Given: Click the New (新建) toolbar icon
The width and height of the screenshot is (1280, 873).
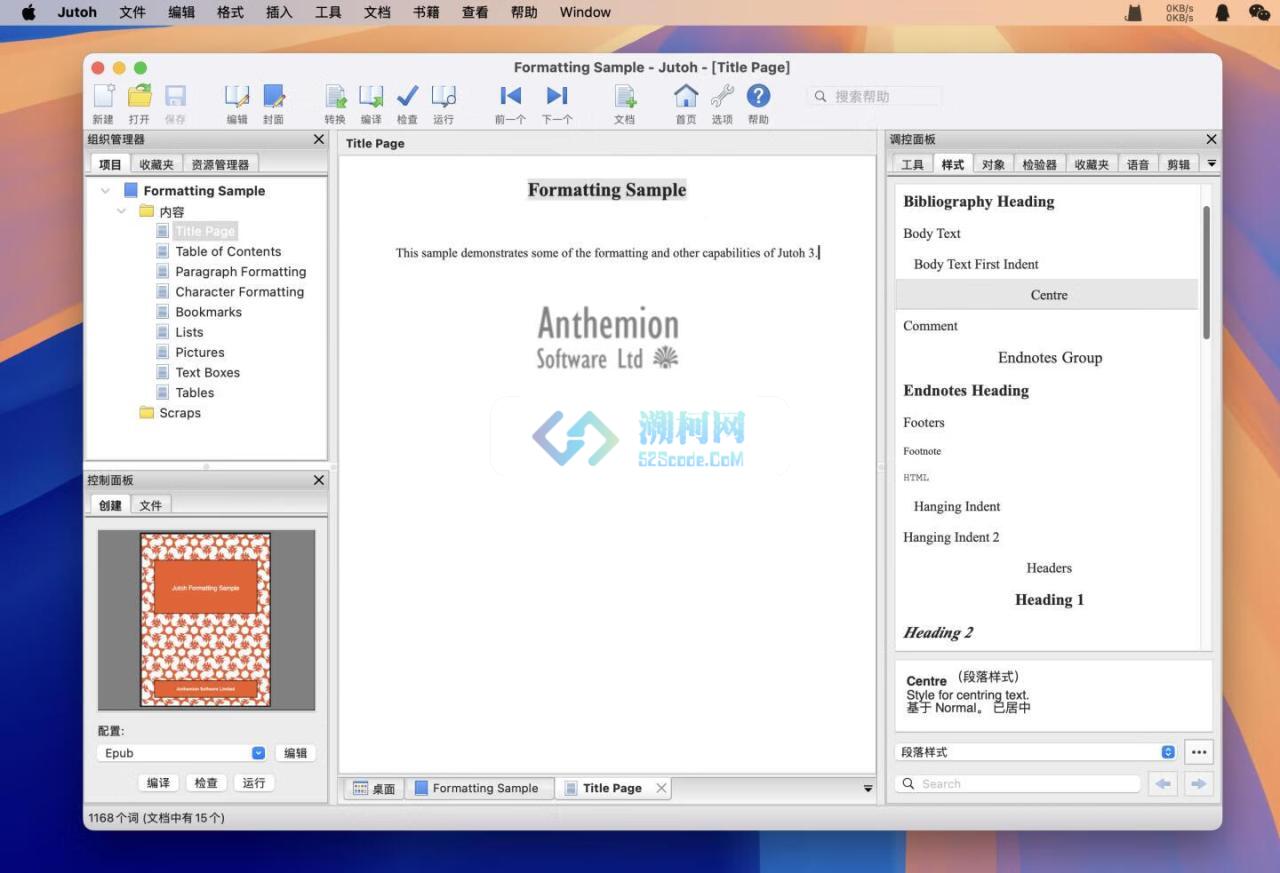Looking at the screenshot, I should (103, 96).
